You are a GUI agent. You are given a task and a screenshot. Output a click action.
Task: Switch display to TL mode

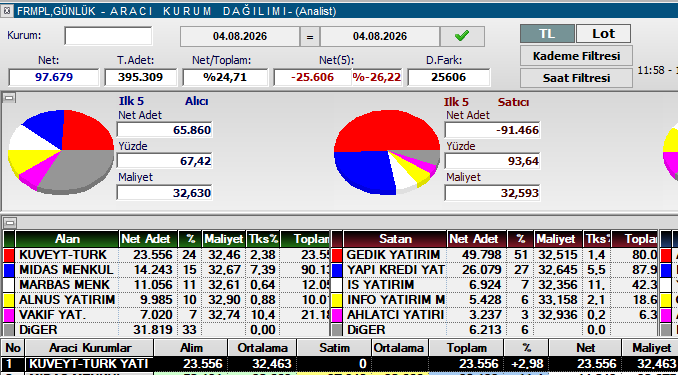[547, 33]
